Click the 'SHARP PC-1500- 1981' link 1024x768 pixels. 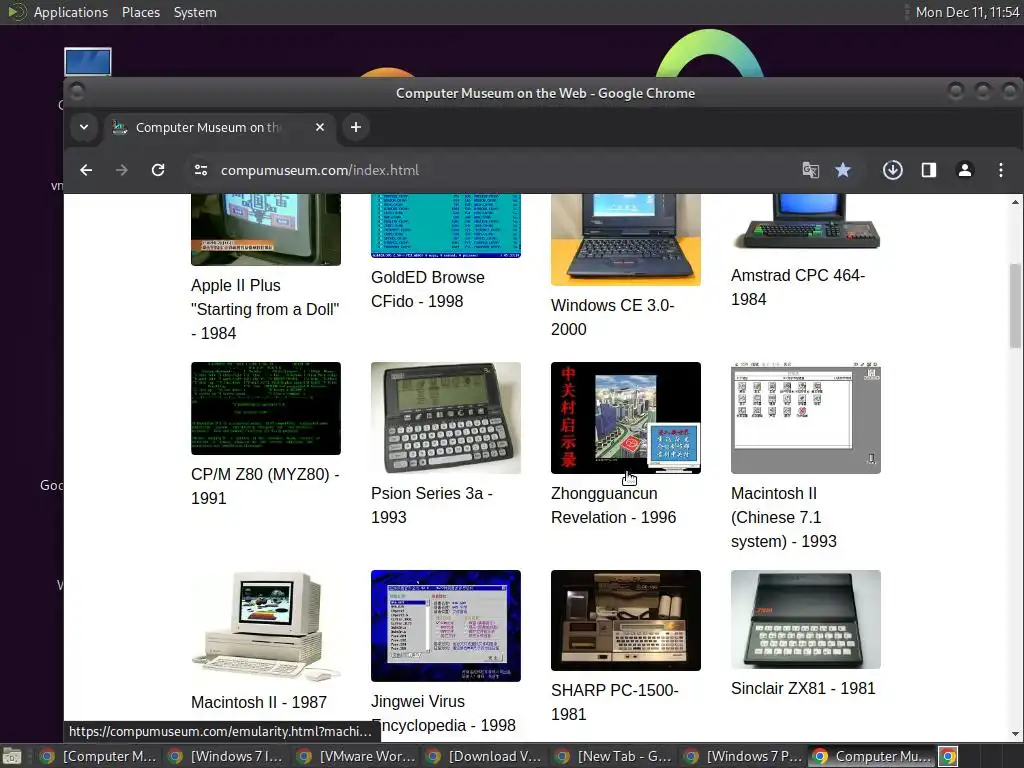point(615,702)
